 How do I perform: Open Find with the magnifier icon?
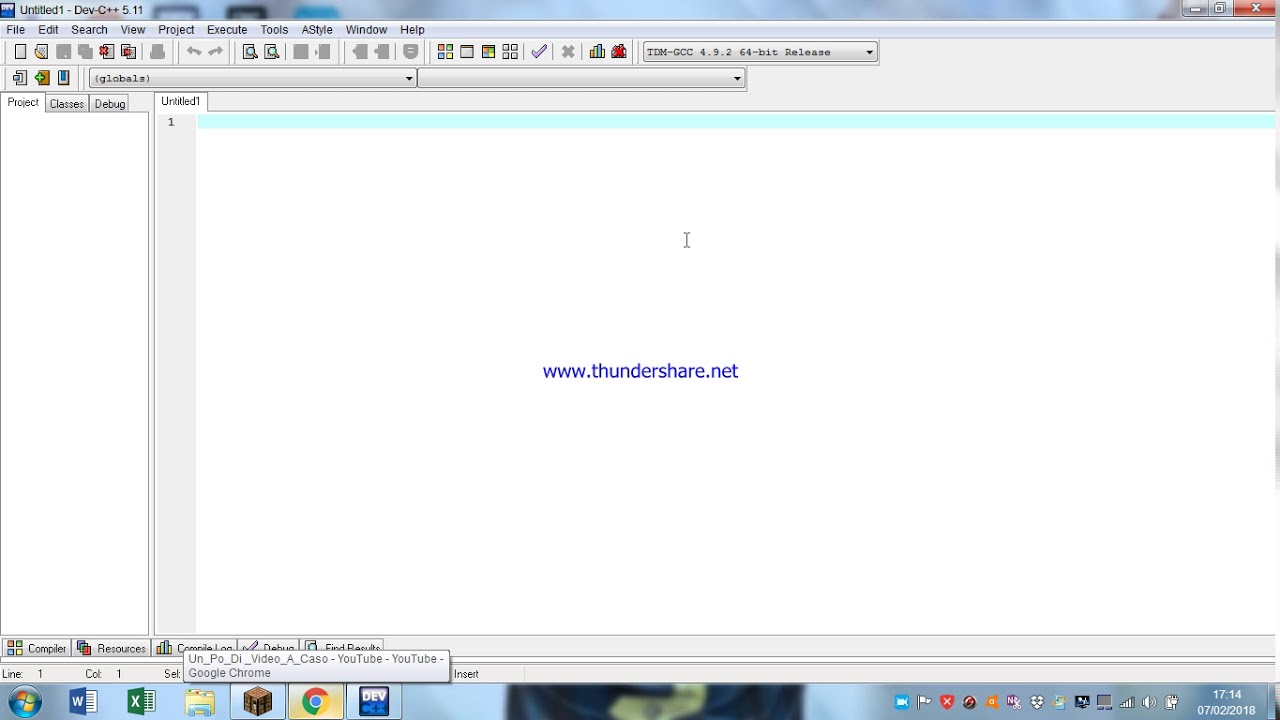[250, 52]
